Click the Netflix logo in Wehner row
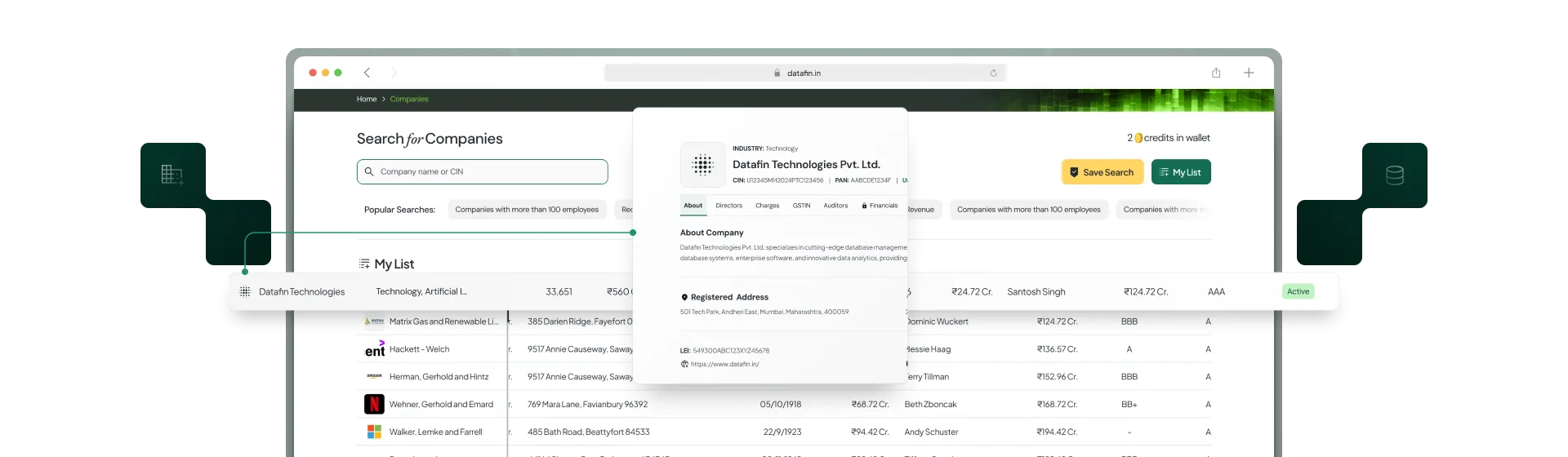 374,404
